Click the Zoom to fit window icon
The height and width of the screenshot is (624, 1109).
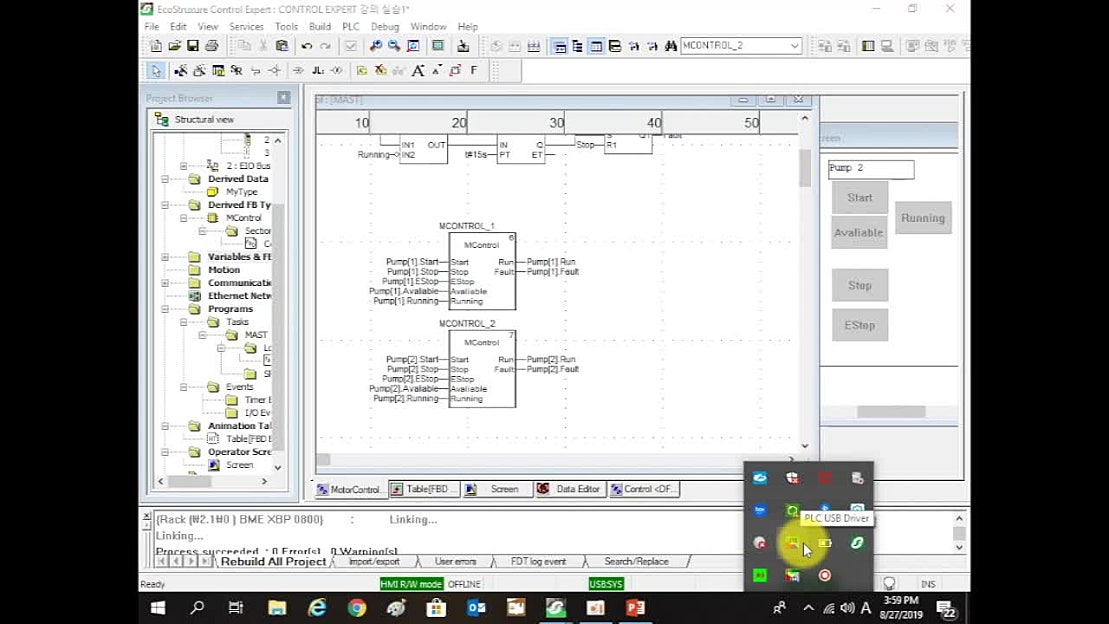click(x=414, y=46)
